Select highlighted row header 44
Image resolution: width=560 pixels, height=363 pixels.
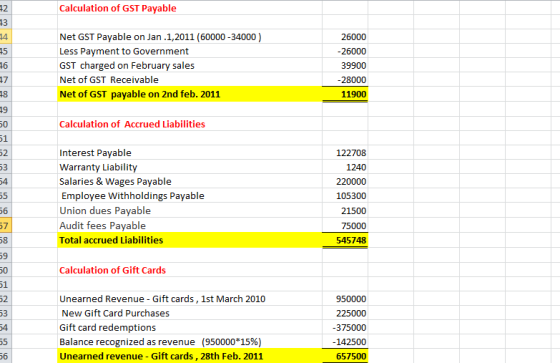coord(5,37)
